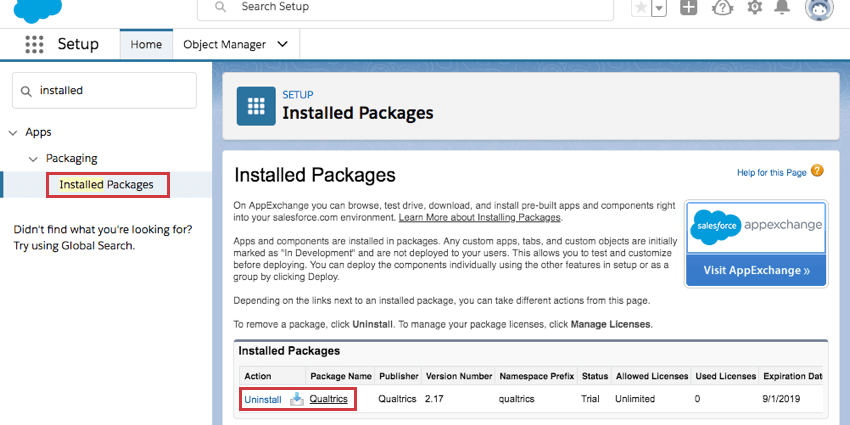This screenshot has width=850, height=425.
Task: Click the Qualtrics package download icon
Action: tap(297, 400)
